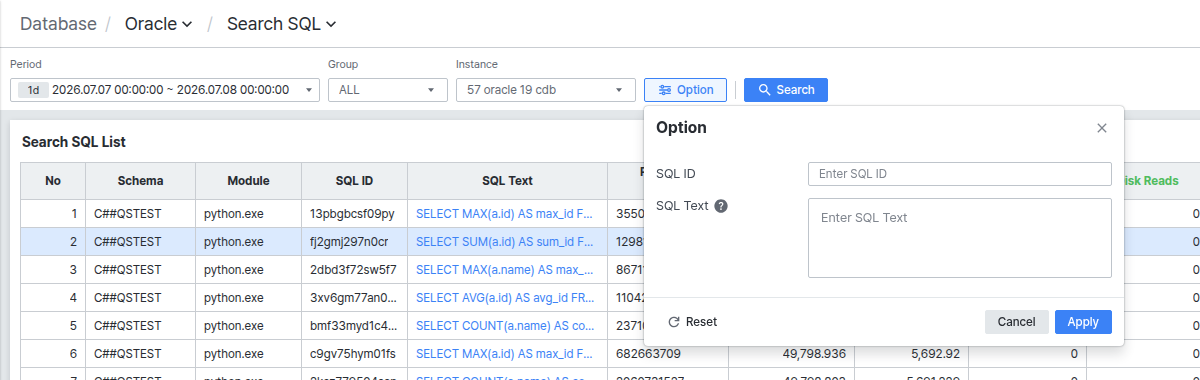Image resolution: width=1200 pixels, height=380 pixels.
Task: Click the Database breadcrumb
Action: point(58,24)
